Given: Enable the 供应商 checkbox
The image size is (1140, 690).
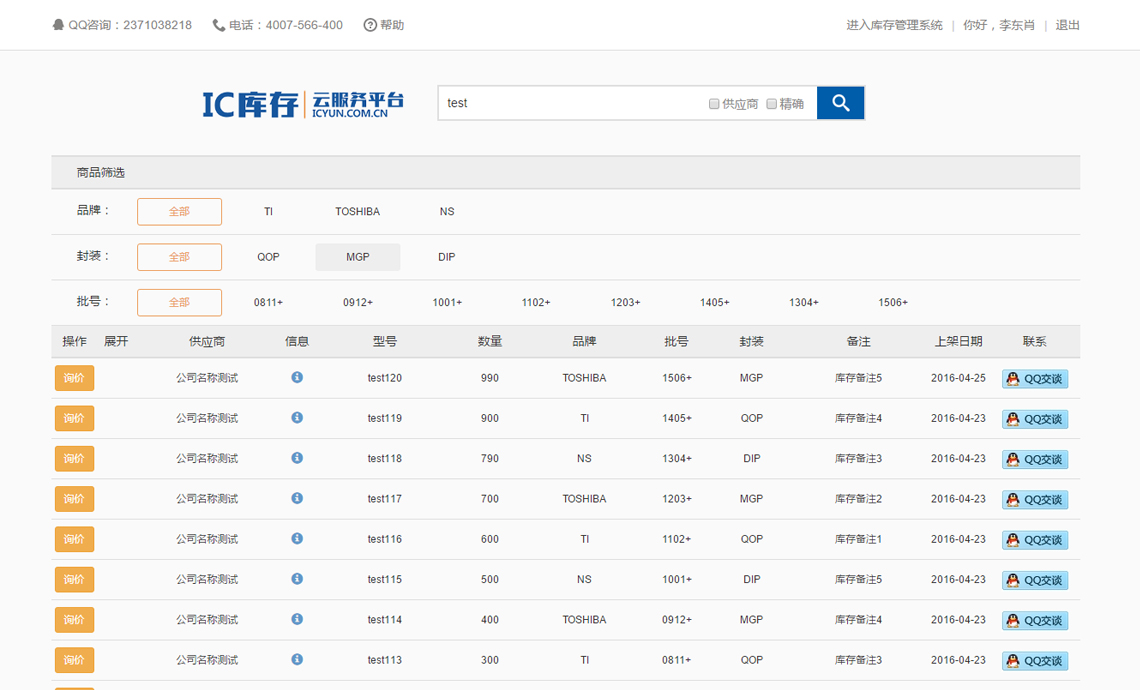Looking at the screenshot, I should point(714,104).
